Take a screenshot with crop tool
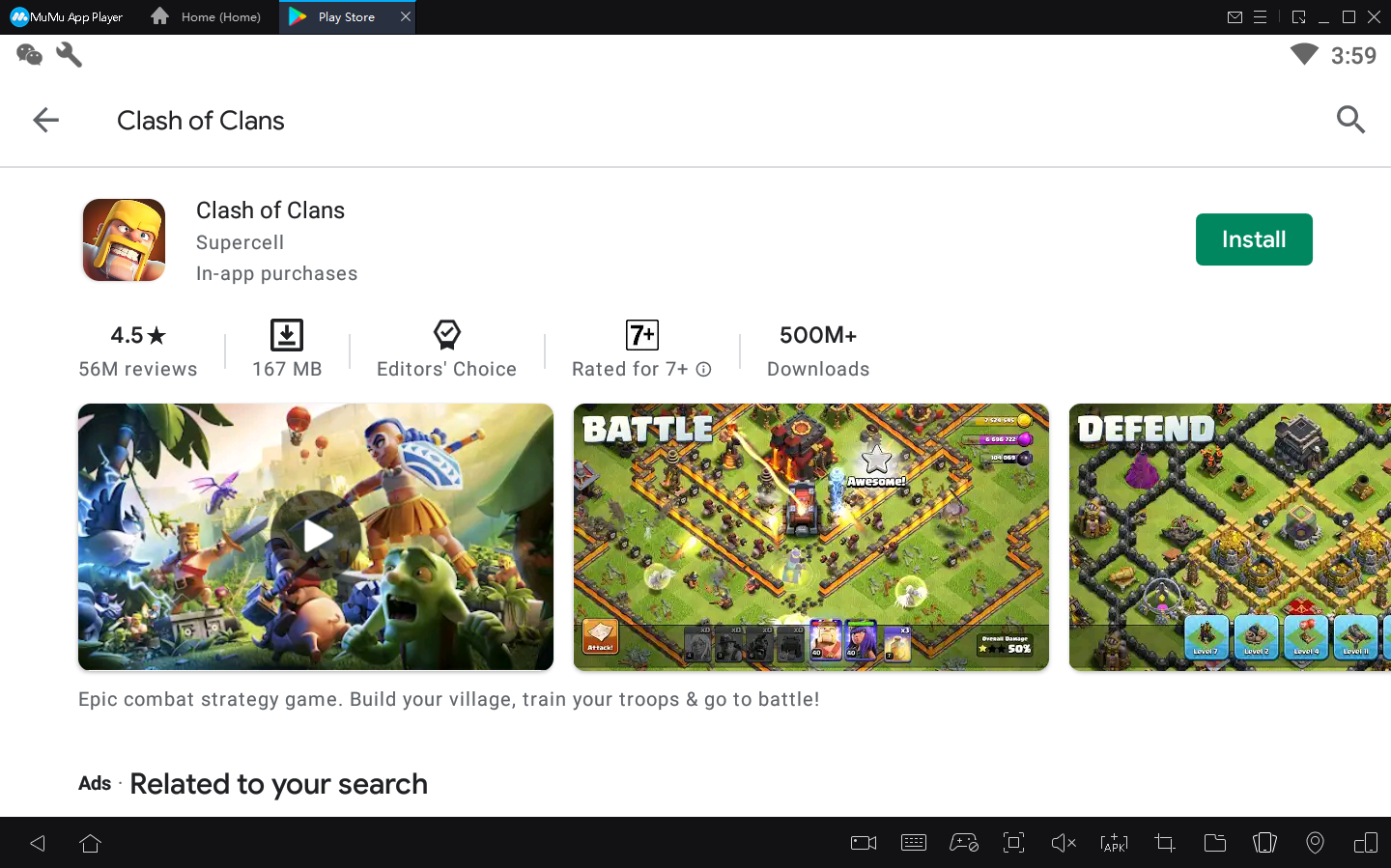Screen dimensions: 1391x868 click(1165, 843)
